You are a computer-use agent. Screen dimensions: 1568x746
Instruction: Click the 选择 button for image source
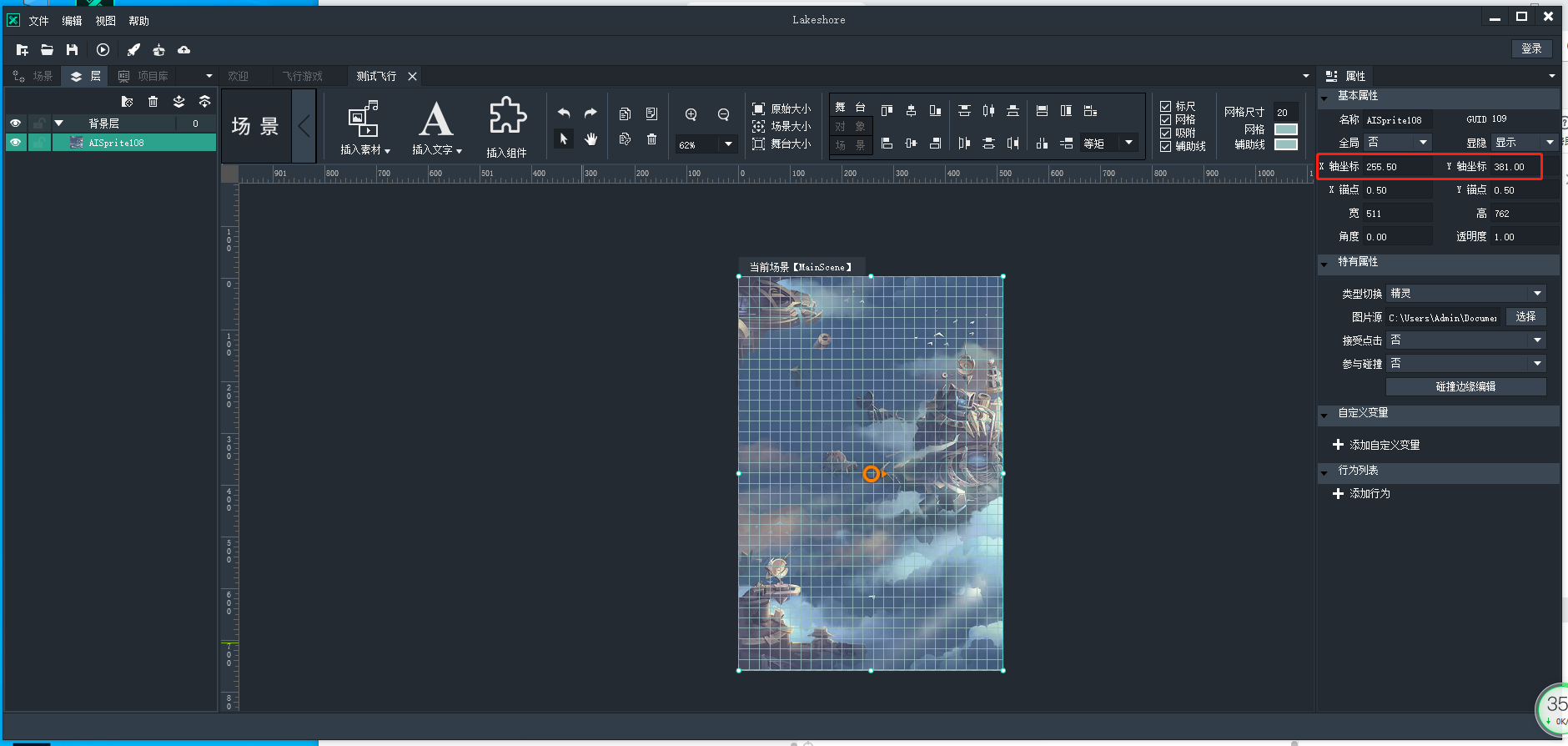1526,317
